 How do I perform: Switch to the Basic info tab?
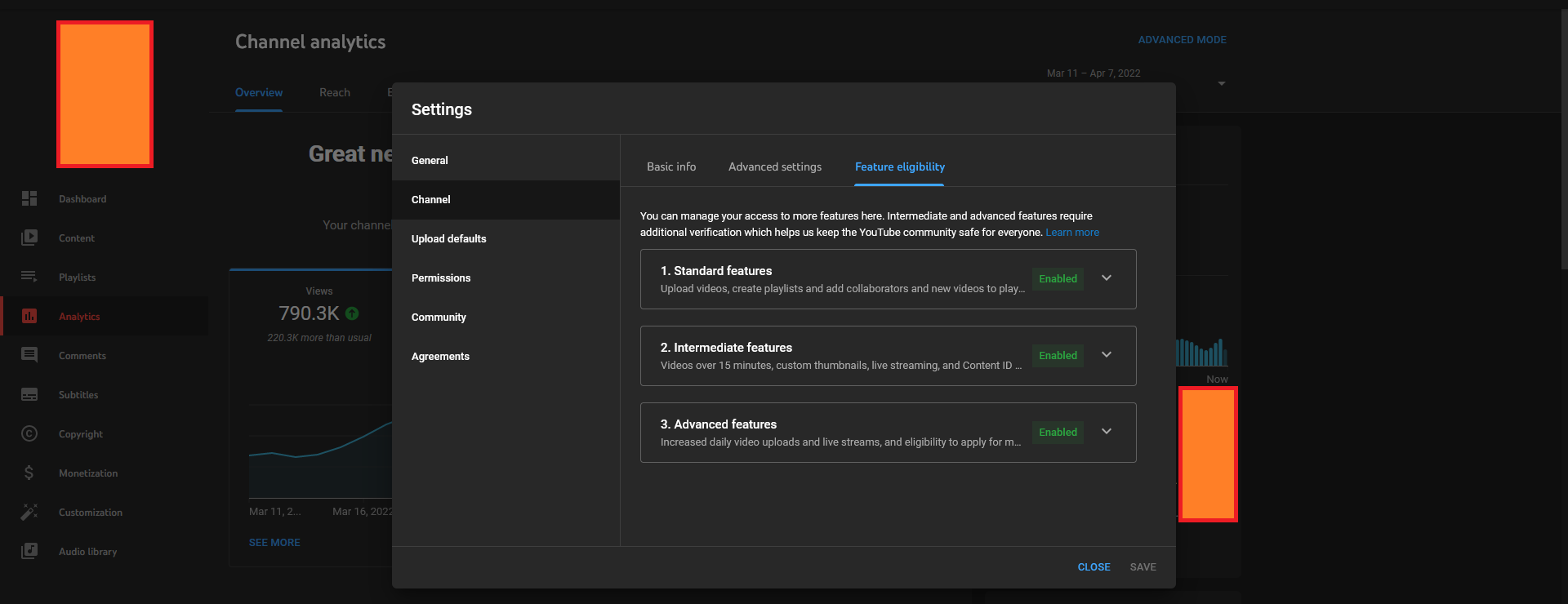point(671,167)
